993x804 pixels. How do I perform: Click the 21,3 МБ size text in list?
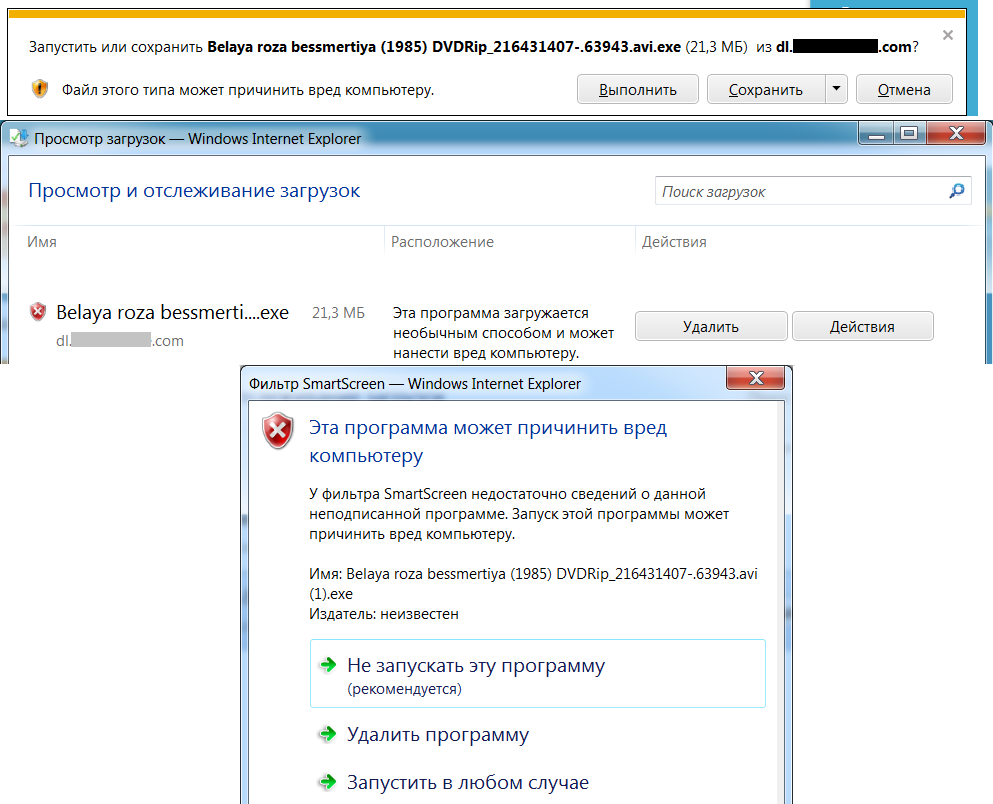[x=338, y=313]
